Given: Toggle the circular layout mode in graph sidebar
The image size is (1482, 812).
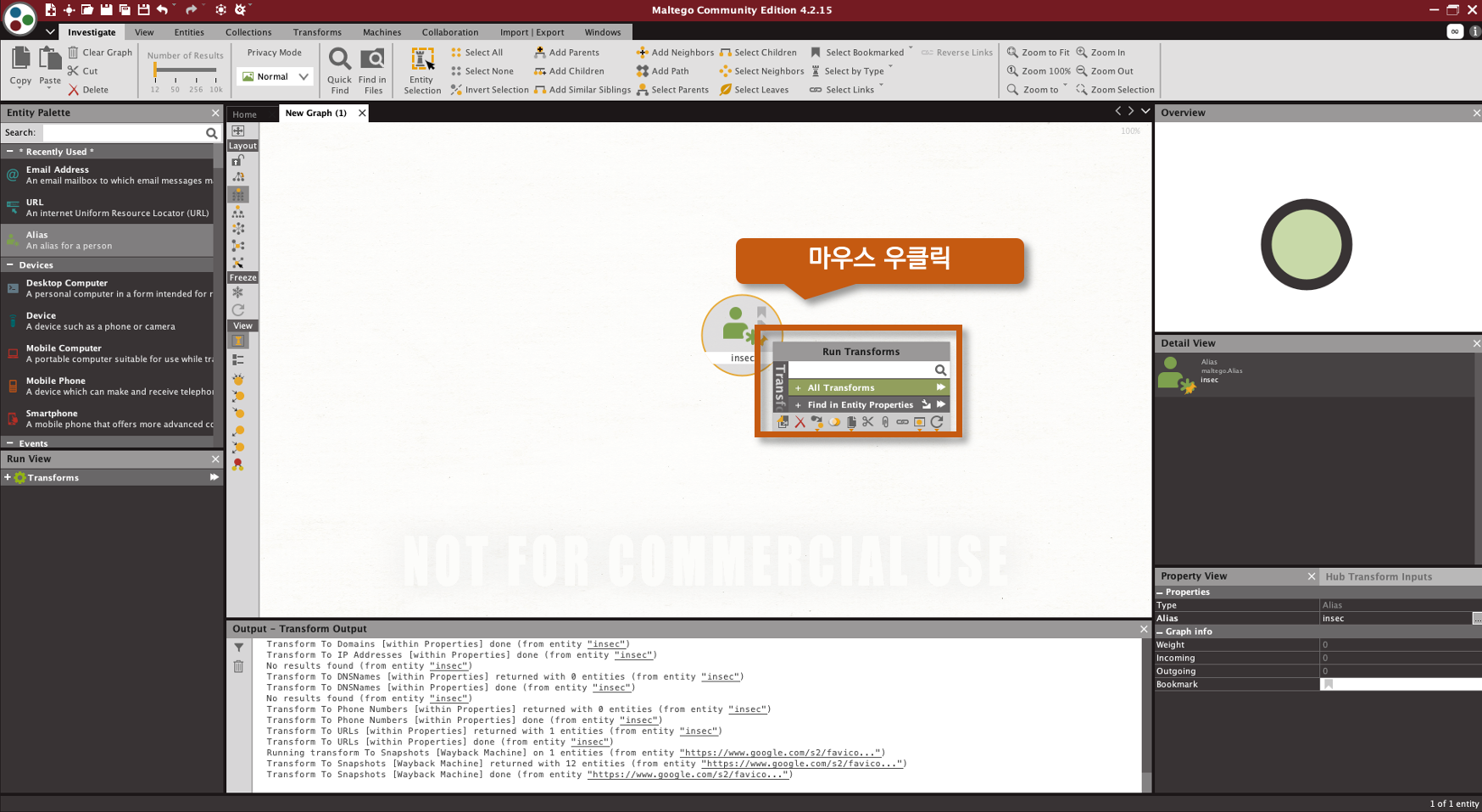Looking at the screenshot, I should (238, 229).
